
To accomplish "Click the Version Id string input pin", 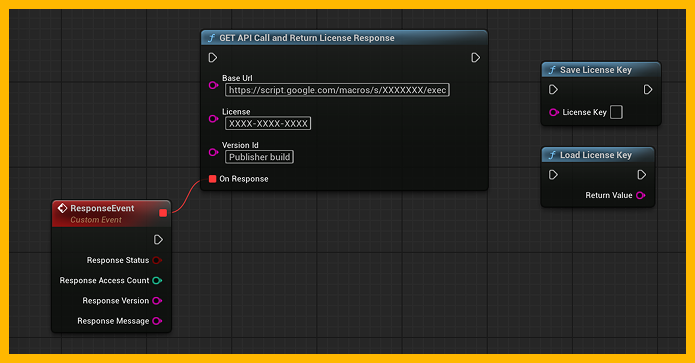I will 213,152.
